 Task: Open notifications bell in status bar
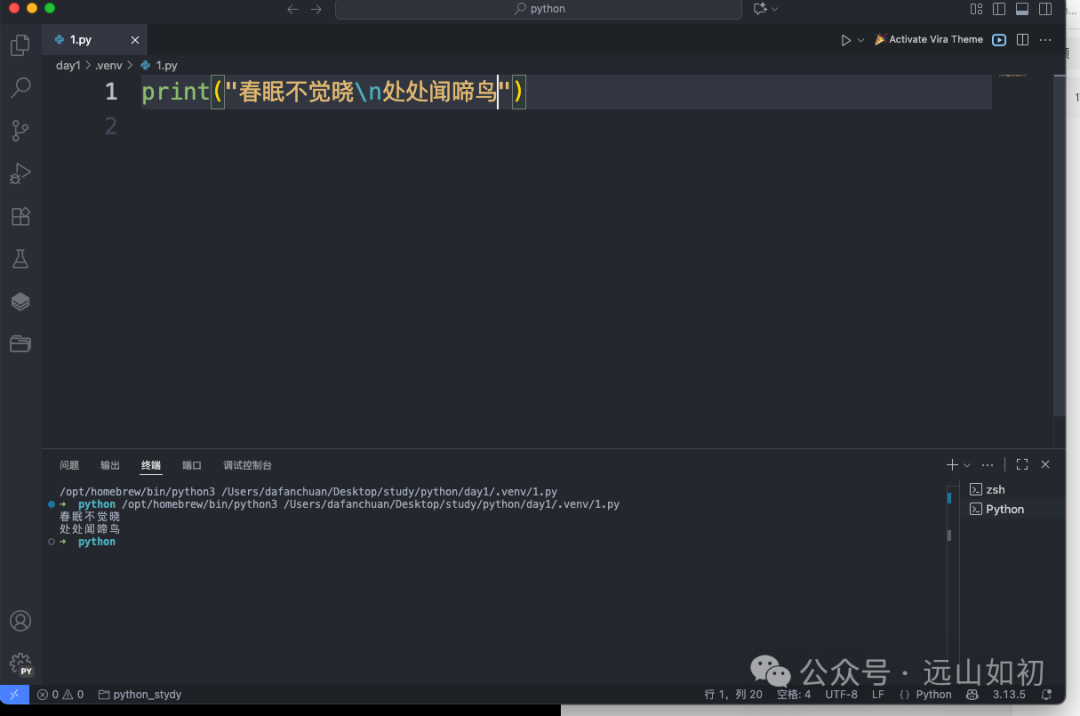[1046, 694]
